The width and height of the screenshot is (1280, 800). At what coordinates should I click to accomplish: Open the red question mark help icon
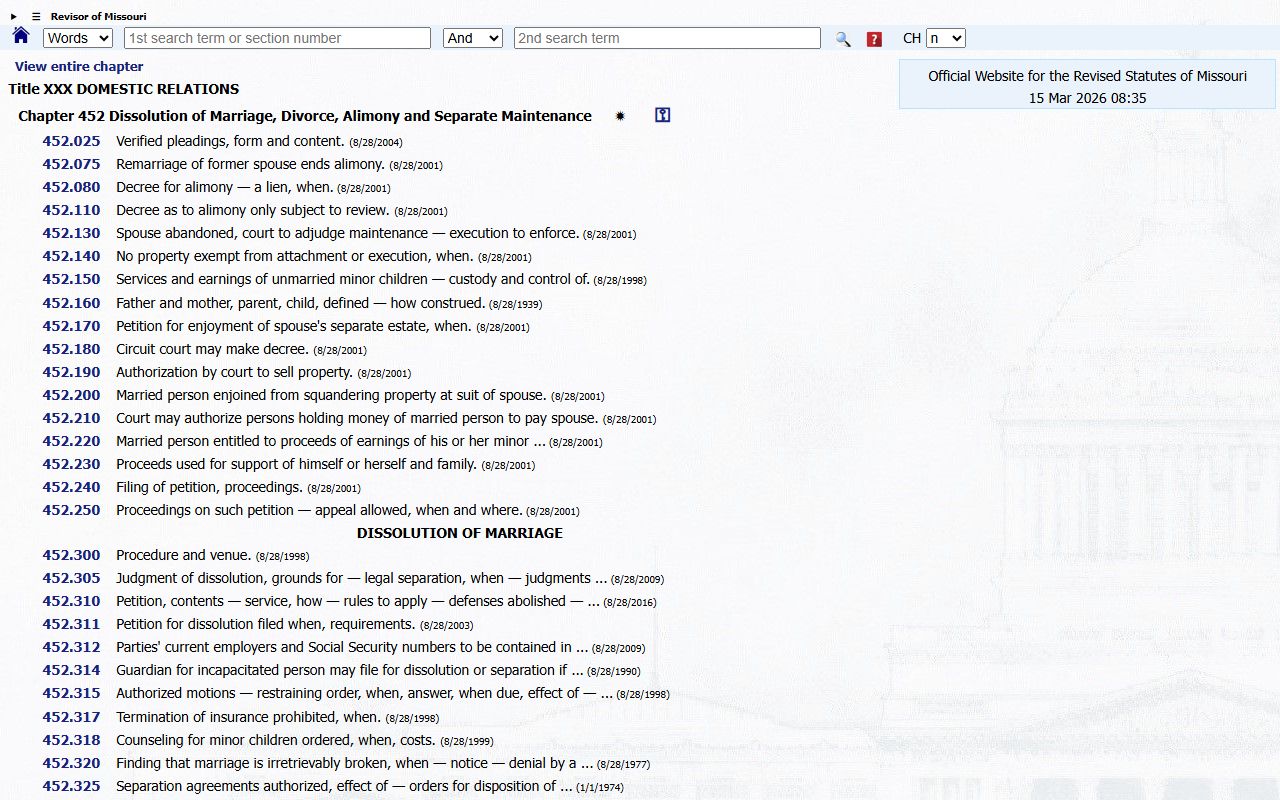874,39
